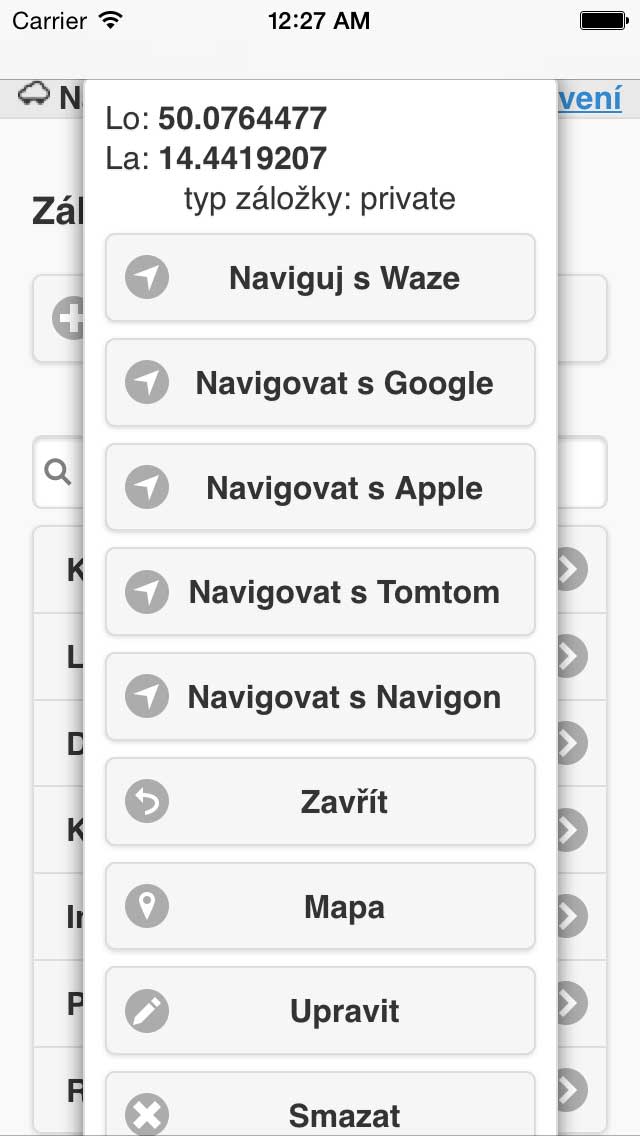
Task: Tap the arrow icon on Navigovat s Apple
Action: coord(147,488)
